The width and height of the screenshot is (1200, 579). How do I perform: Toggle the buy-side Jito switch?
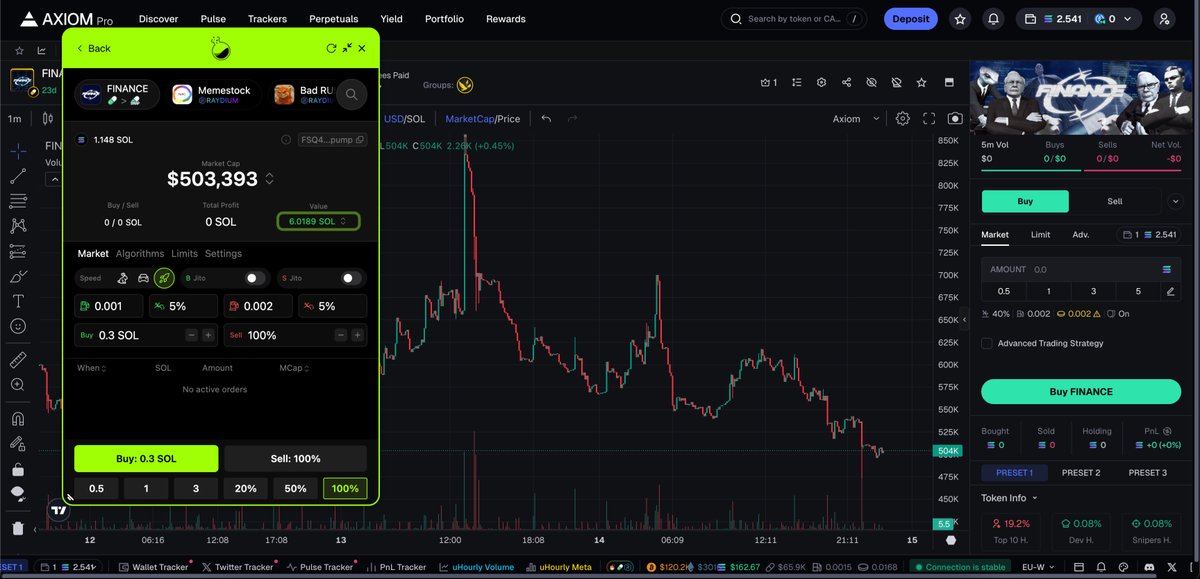(256, 278)
